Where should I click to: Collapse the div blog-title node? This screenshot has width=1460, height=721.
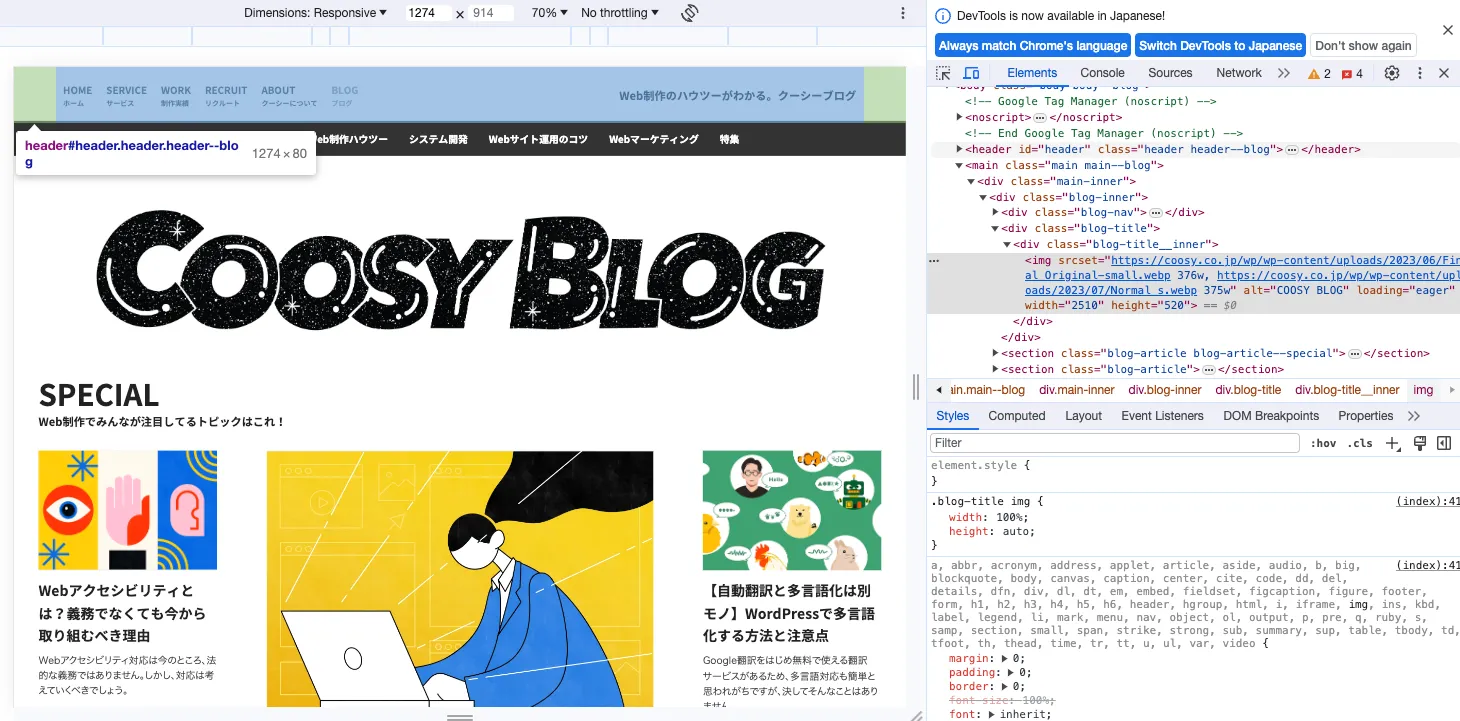click(995, 229)
